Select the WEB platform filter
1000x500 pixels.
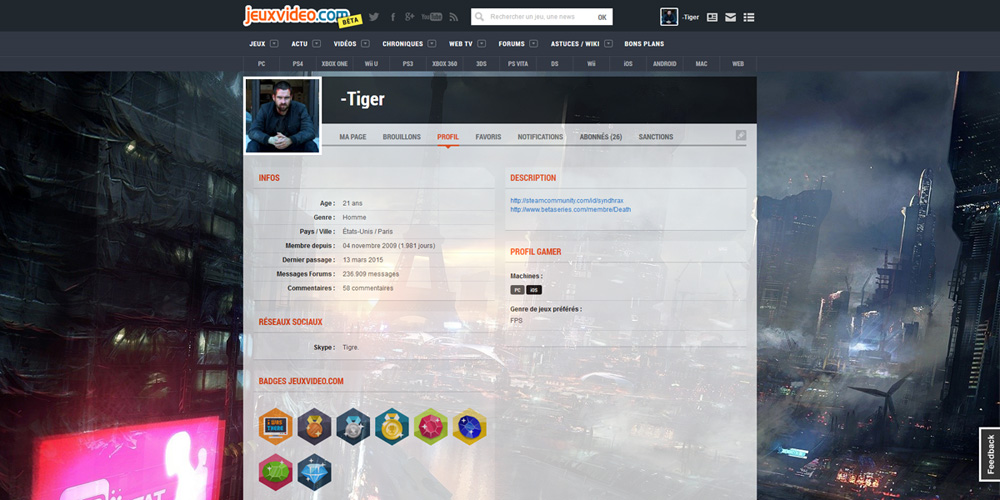point(738,64)
